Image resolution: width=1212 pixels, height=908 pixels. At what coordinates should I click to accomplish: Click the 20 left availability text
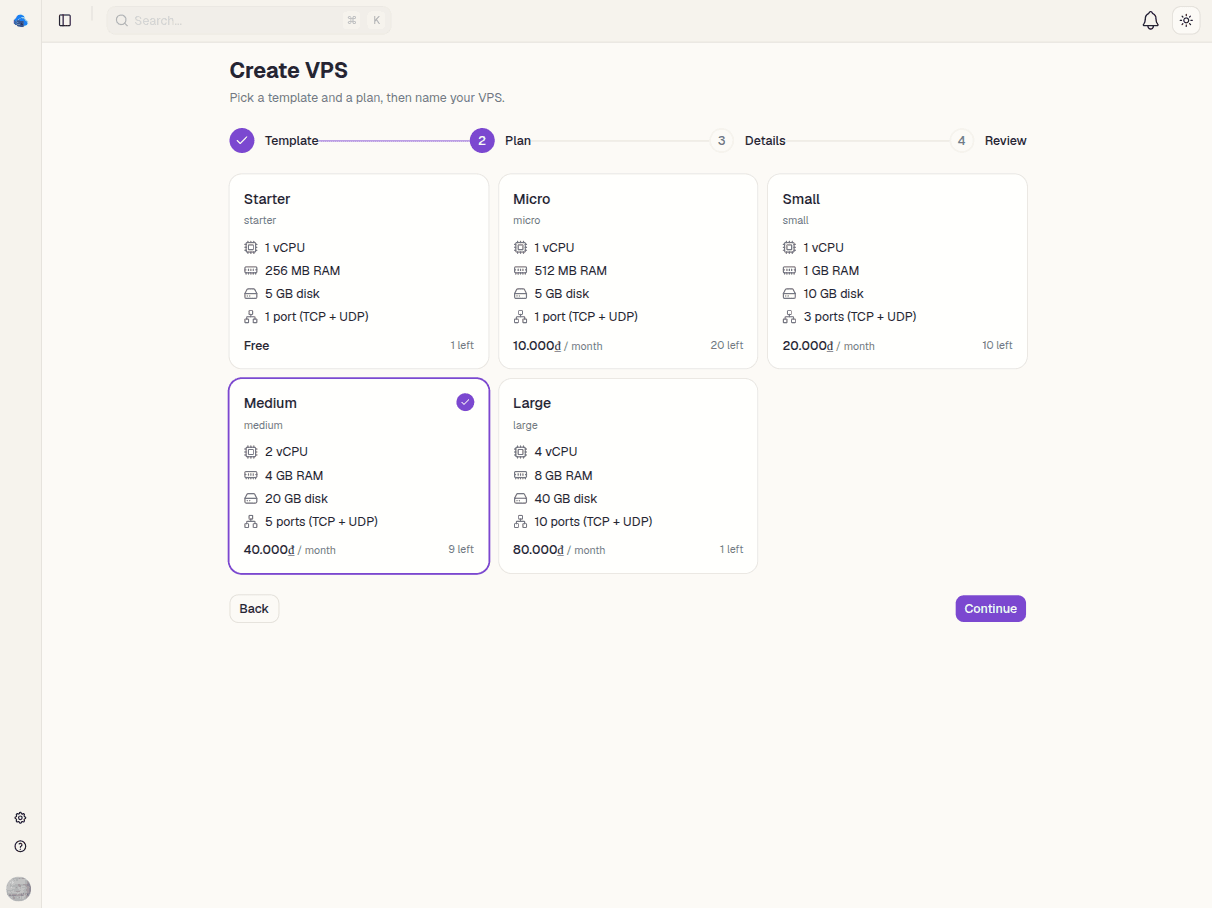point(727,346)
